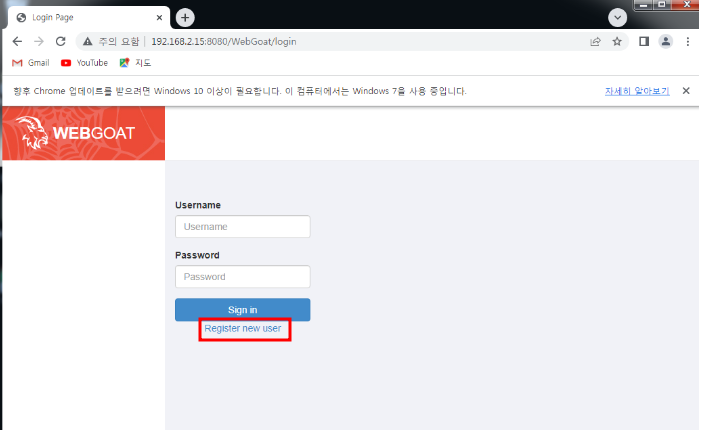
Task: Focus the Username input field
Action: click(243, 227)
